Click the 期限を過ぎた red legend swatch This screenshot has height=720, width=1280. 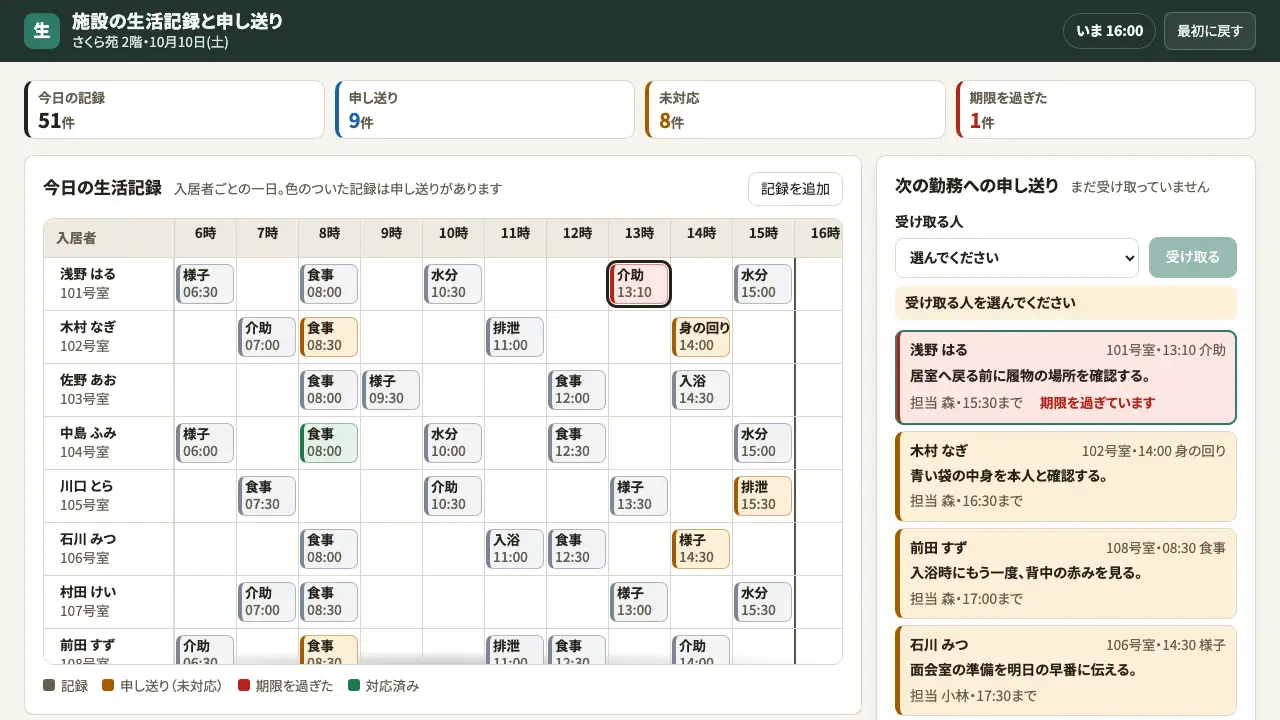pos(244,686)
